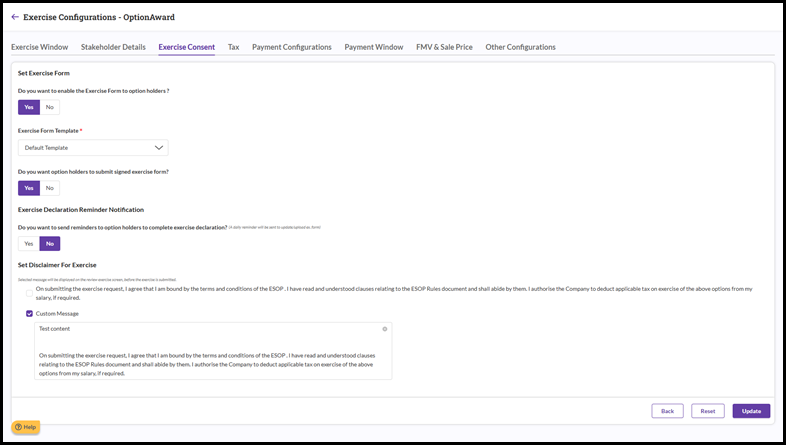Open the Exercise Window tab
The width and height of the screenshot is (786, 445).
40,47
